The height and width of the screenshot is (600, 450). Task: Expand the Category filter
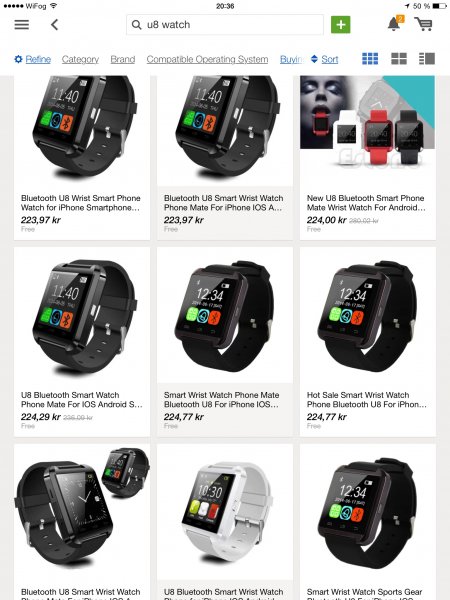click(80, 59)
